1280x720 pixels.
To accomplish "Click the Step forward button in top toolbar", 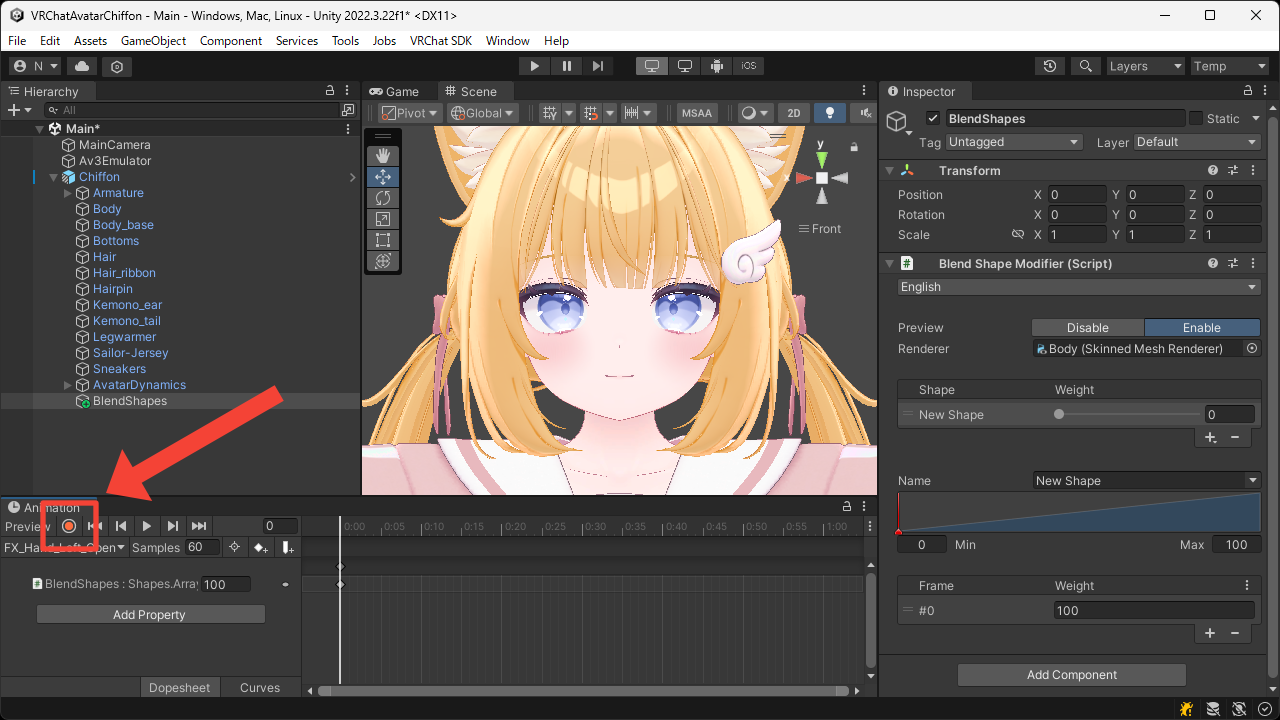I will click(x=598, y=66).
